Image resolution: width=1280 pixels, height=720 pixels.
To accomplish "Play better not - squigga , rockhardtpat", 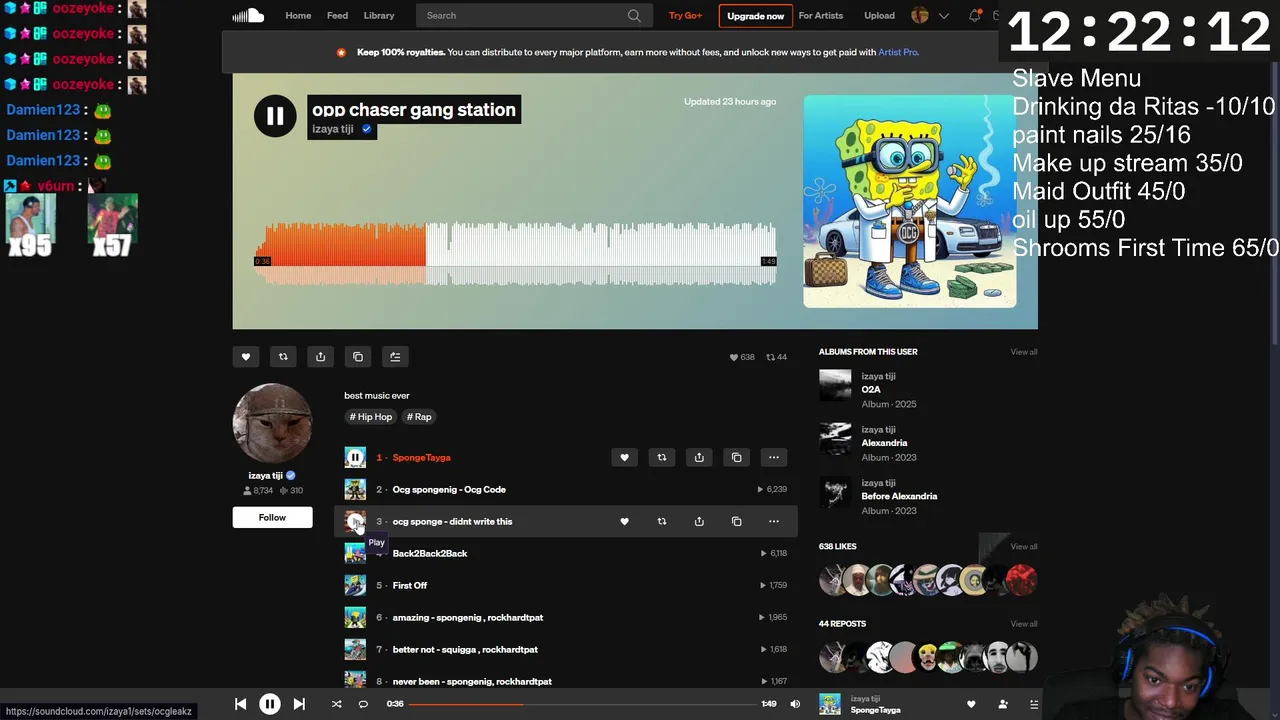I will coord(355,649).
